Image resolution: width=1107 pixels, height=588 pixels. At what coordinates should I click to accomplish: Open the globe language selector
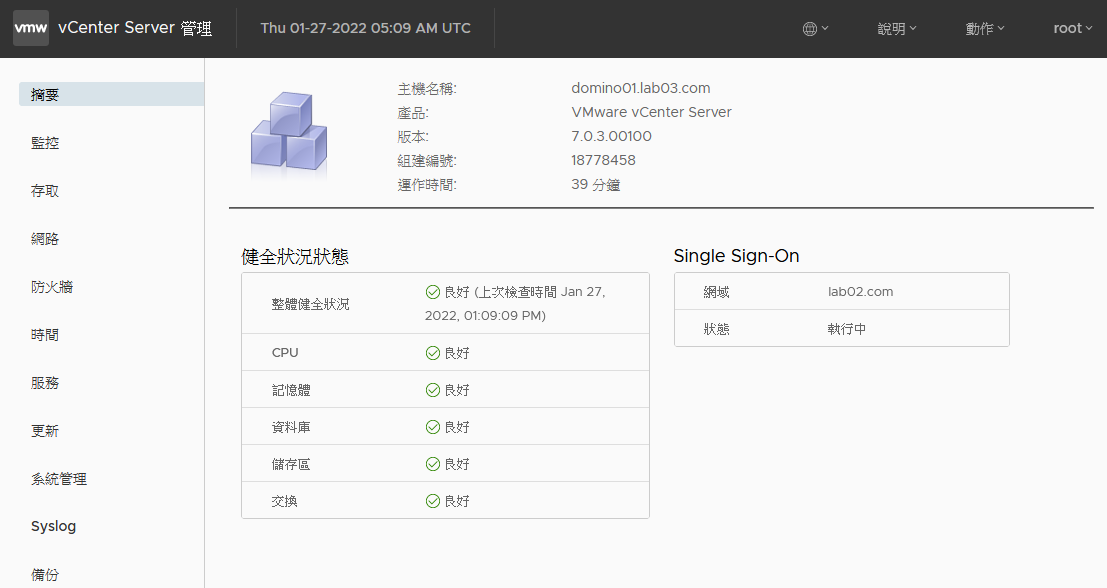tap(815, 29)
